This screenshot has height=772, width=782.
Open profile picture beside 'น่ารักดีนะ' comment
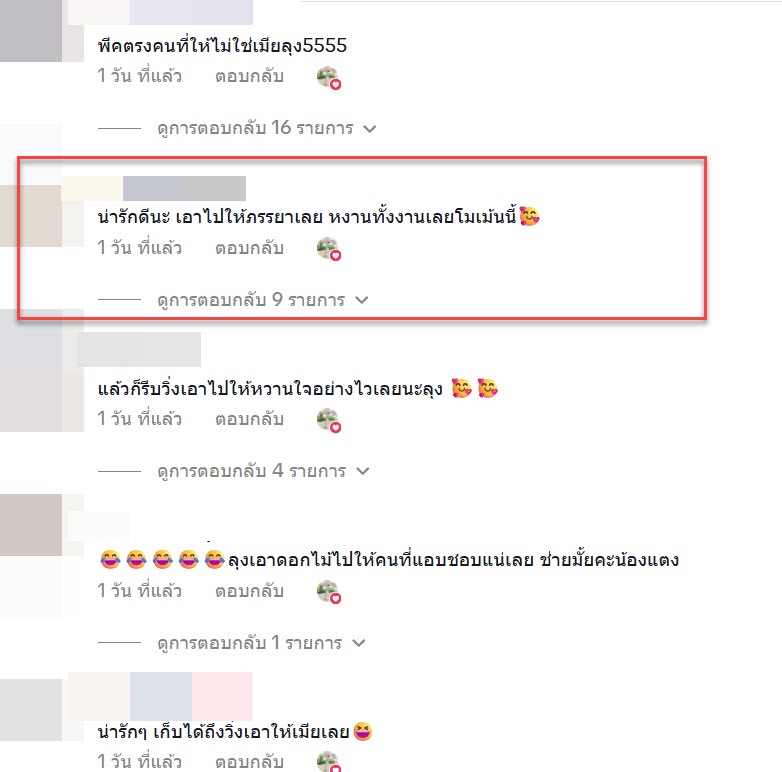(x=31, y=215)
